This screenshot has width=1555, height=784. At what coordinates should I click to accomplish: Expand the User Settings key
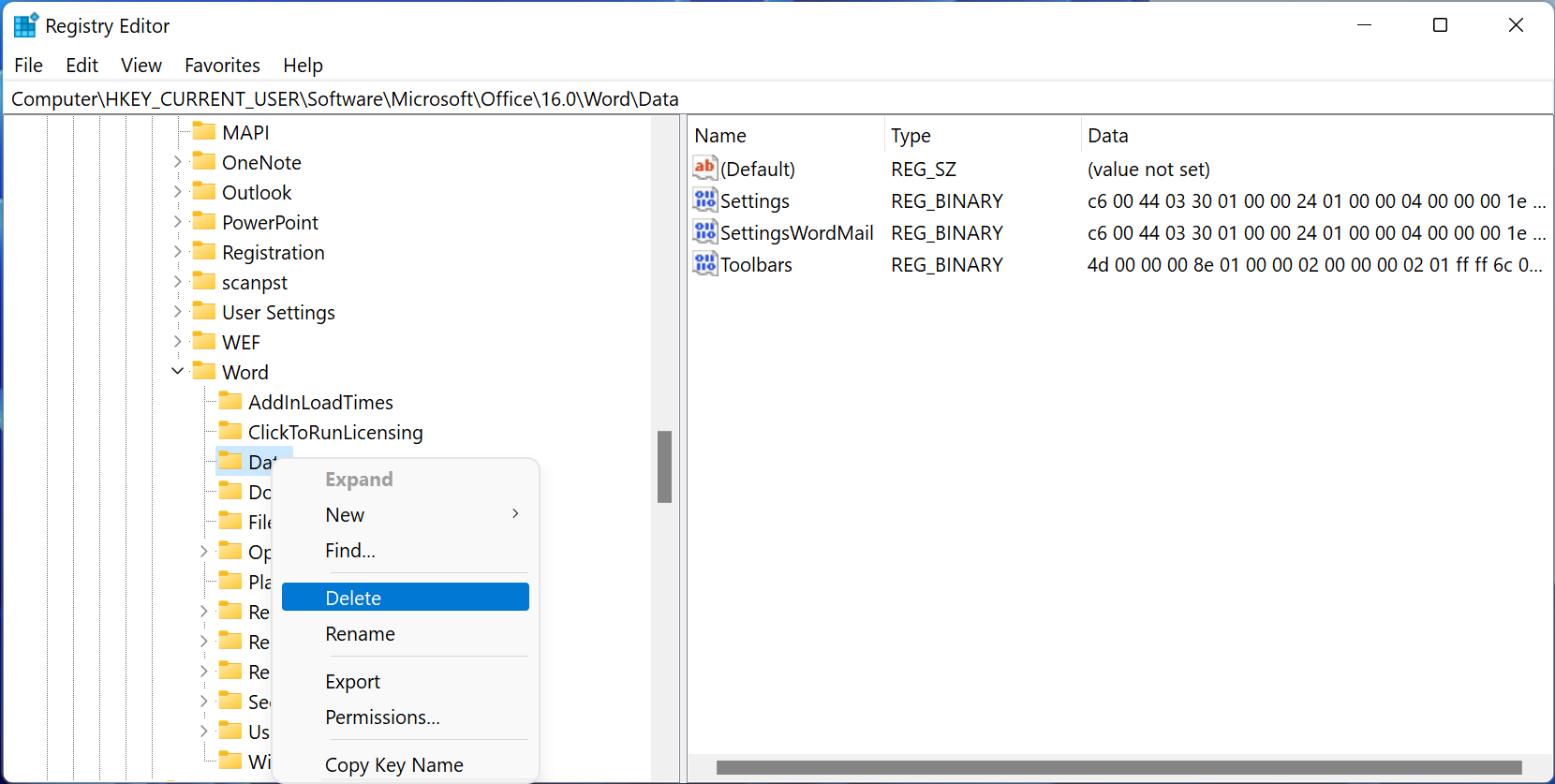coord(178,312)
